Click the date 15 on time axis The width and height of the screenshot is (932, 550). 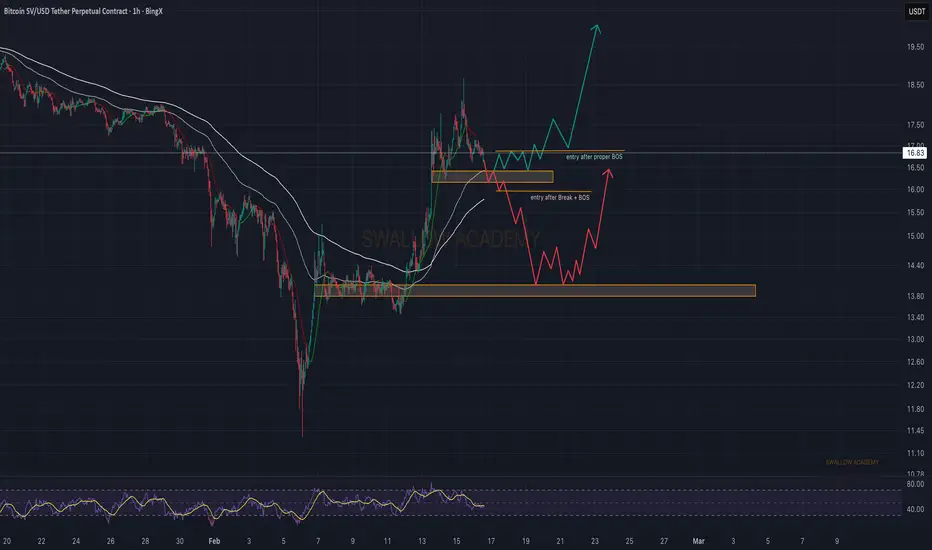(x=456, y=541)
